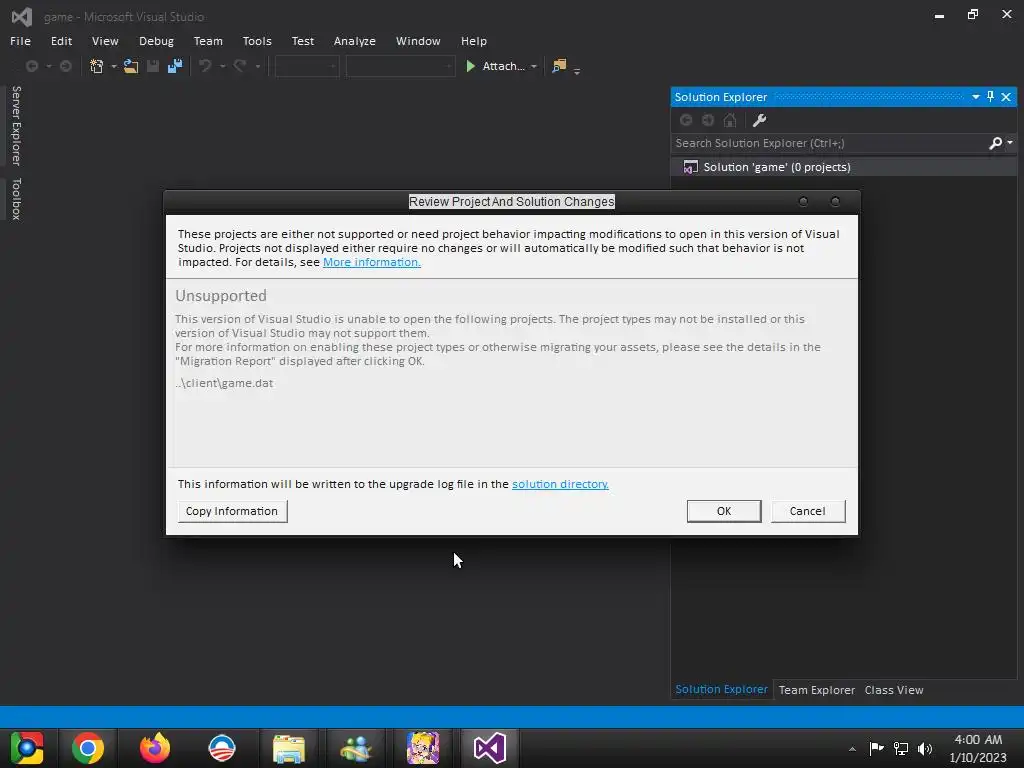Click the Save floppy disk icon
Screen dimensions: 1024x768
[x=153, y=66]
